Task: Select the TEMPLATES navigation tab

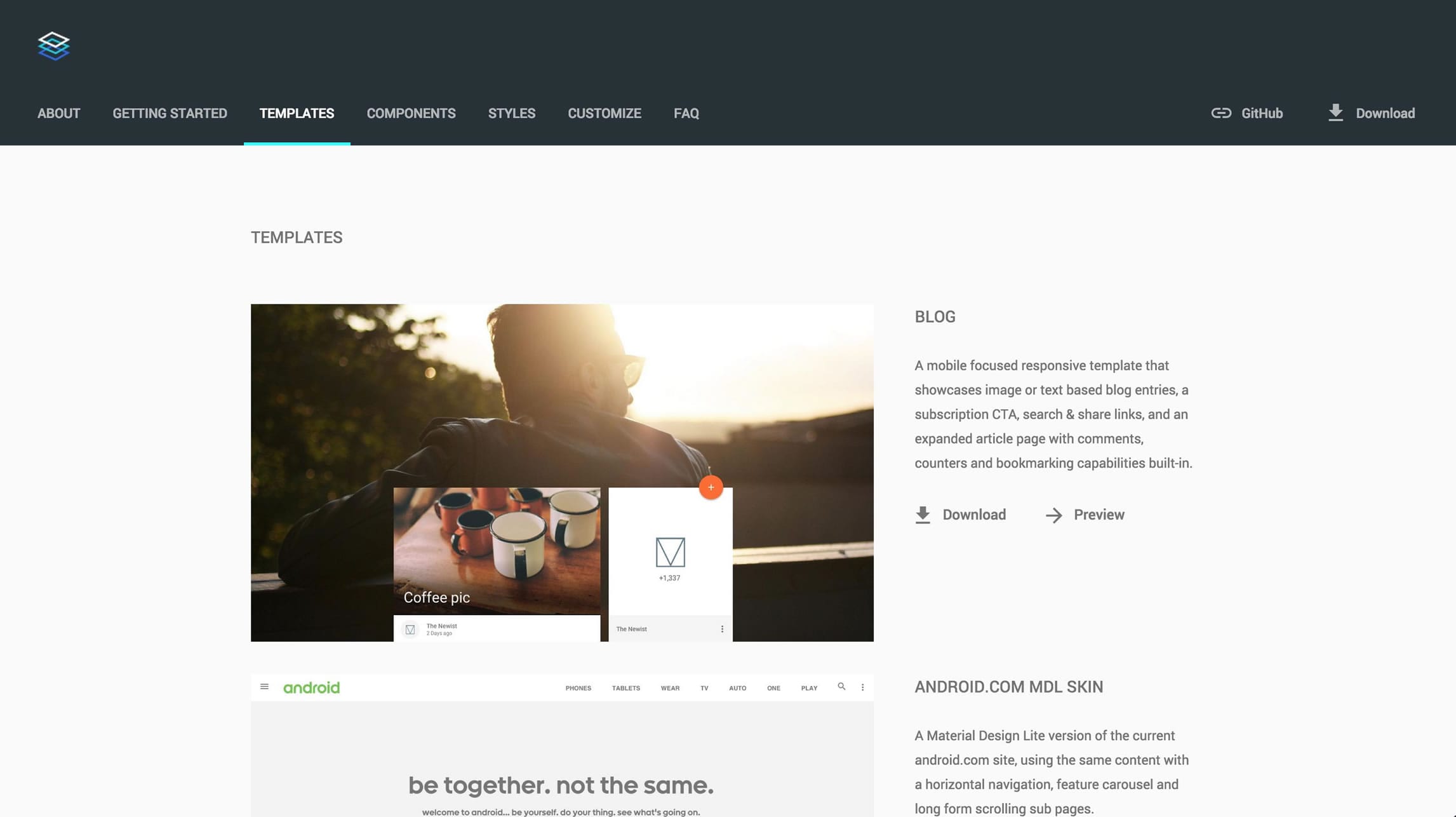Action: (296, 112)
